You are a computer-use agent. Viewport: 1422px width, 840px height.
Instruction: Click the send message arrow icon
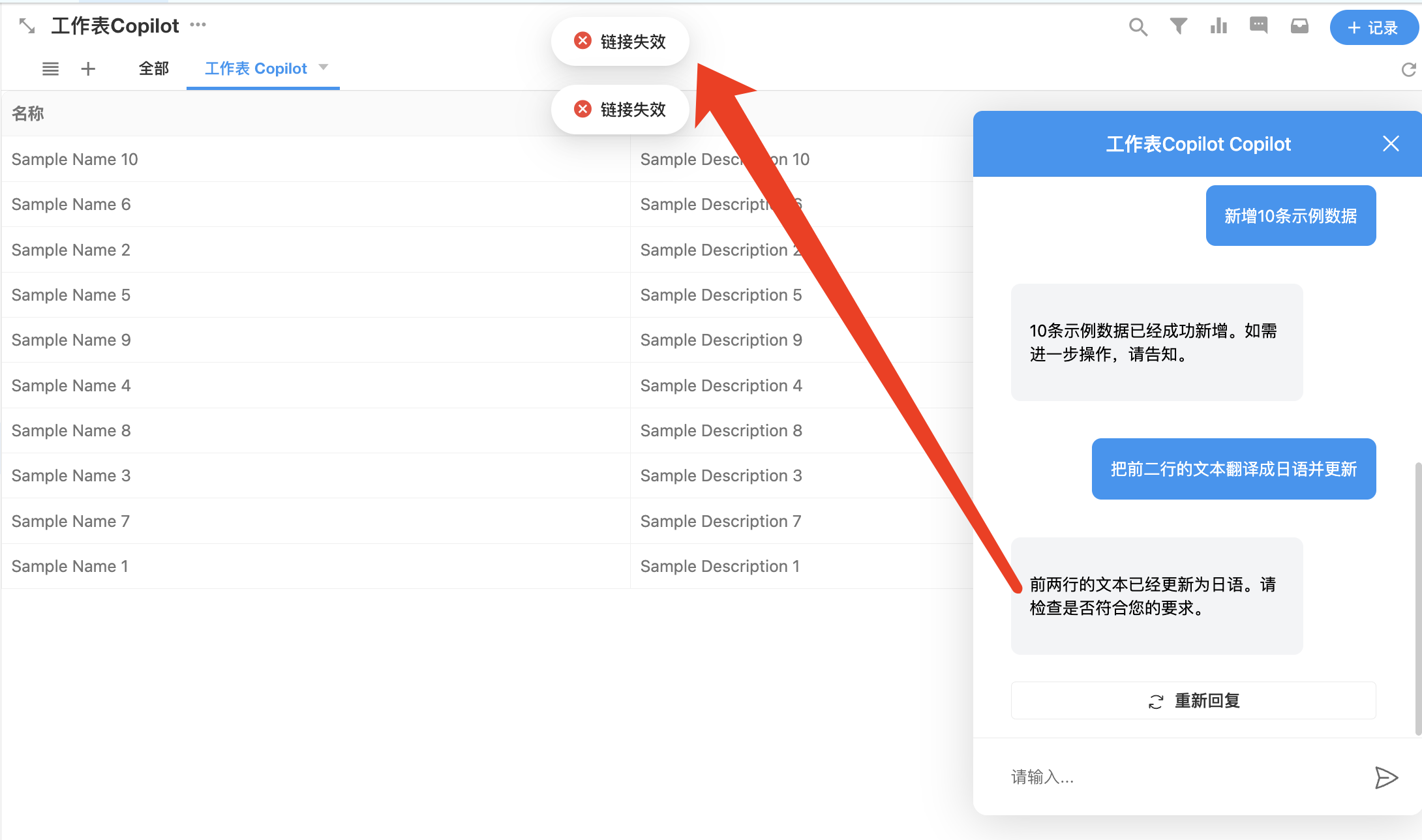point(1385,777)
